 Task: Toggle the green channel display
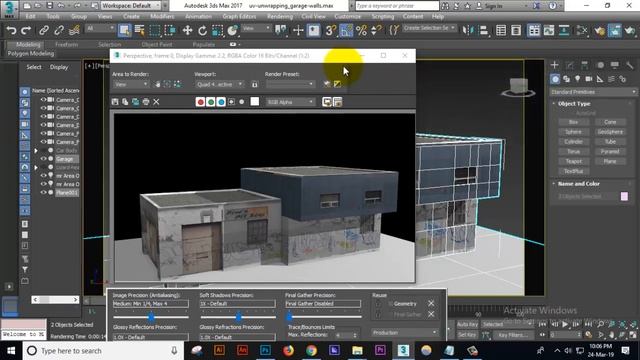pyautogui.click(x=211, y=102)
